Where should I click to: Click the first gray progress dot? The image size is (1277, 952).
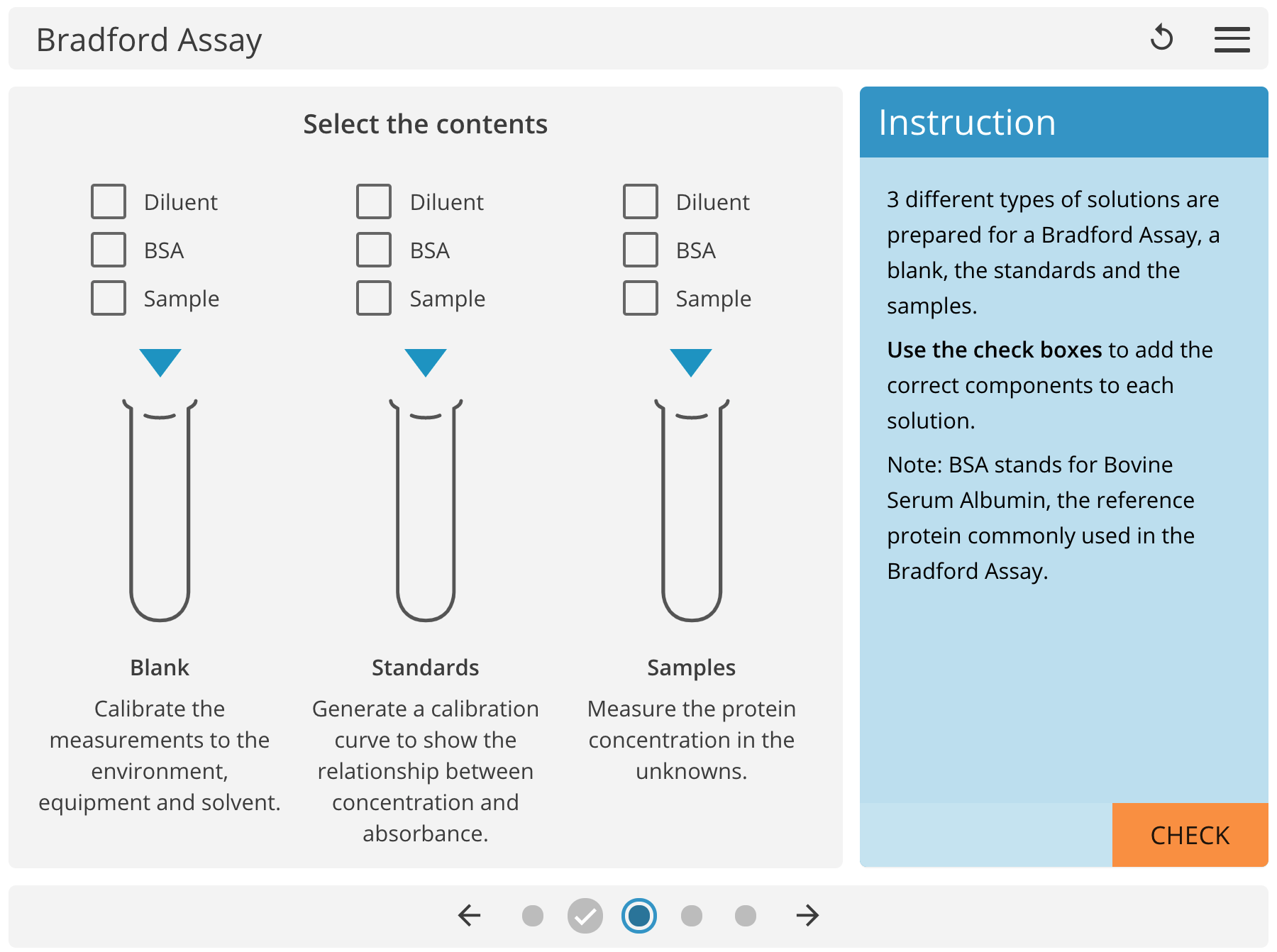[x=531, y=916]
